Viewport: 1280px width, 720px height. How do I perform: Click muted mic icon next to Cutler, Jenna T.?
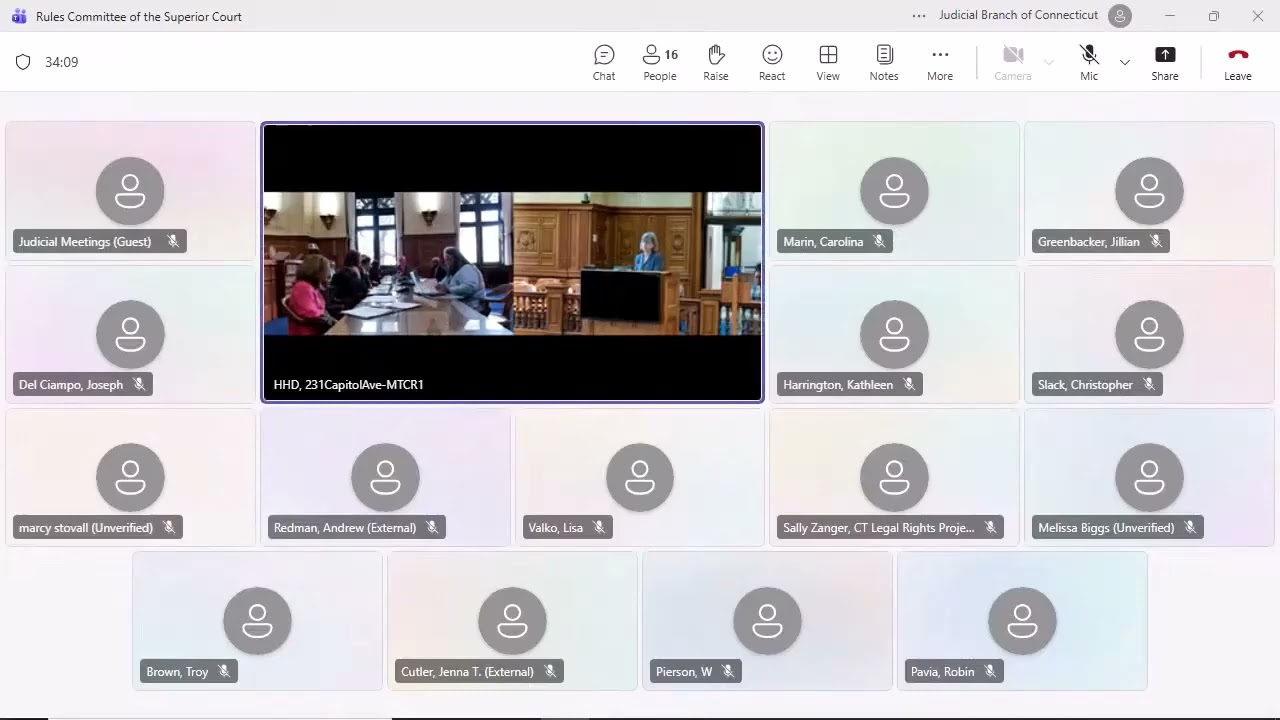550,671
